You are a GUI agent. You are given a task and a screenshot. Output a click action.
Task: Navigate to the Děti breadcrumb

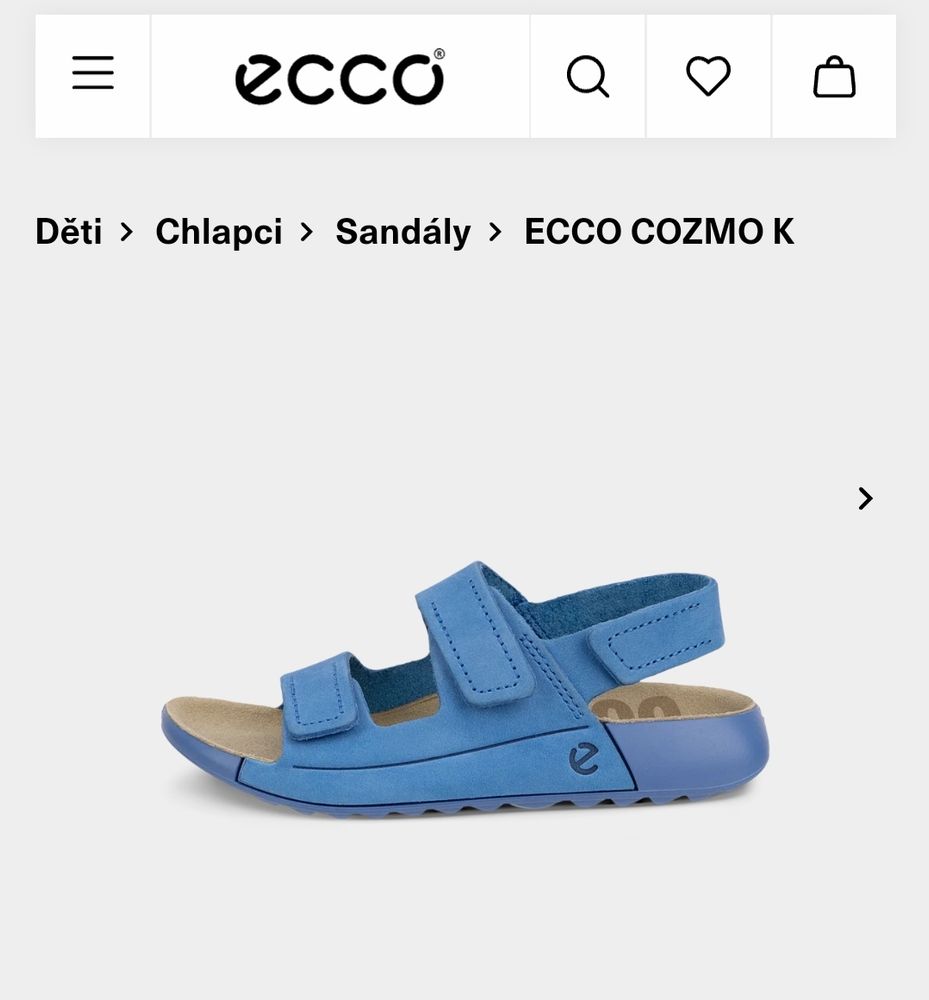coord(69,231)
